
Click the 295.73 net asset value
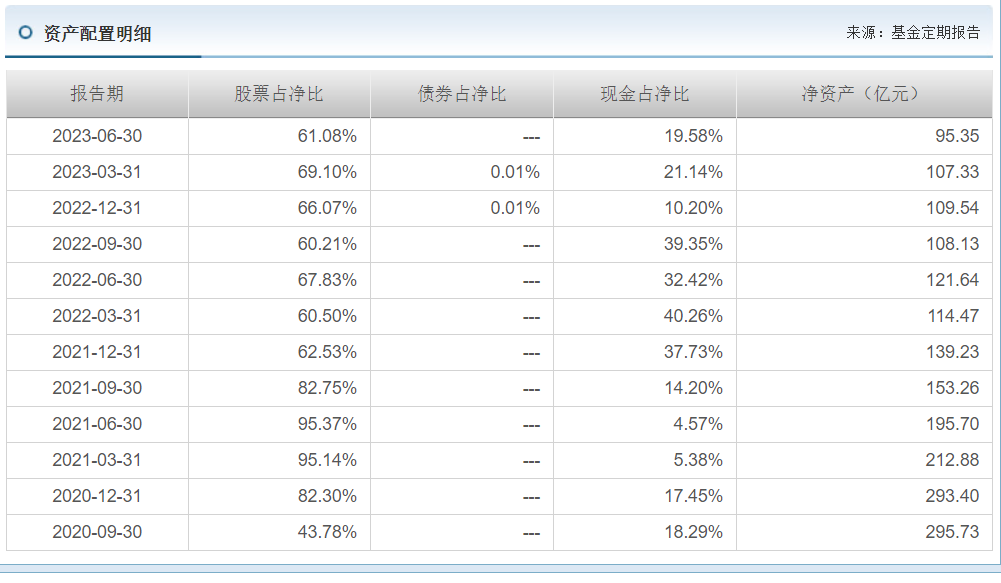point(952,532)
